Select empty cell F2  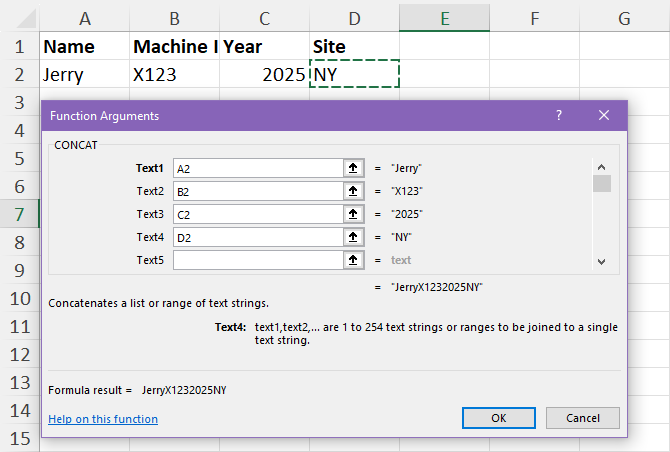[x=535, y=74]
